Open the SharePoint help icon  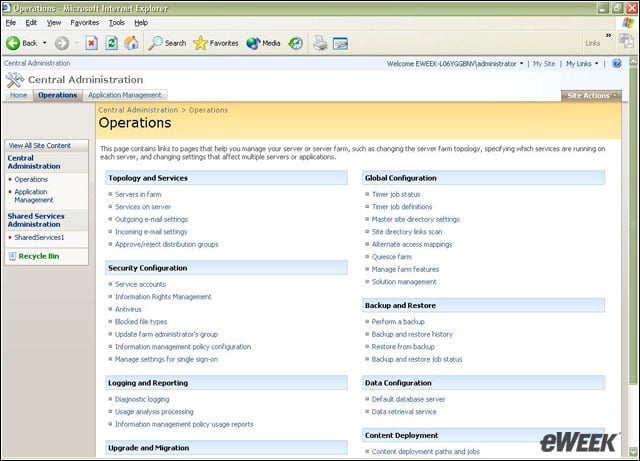pyautogui.click(x=617, y=63)
